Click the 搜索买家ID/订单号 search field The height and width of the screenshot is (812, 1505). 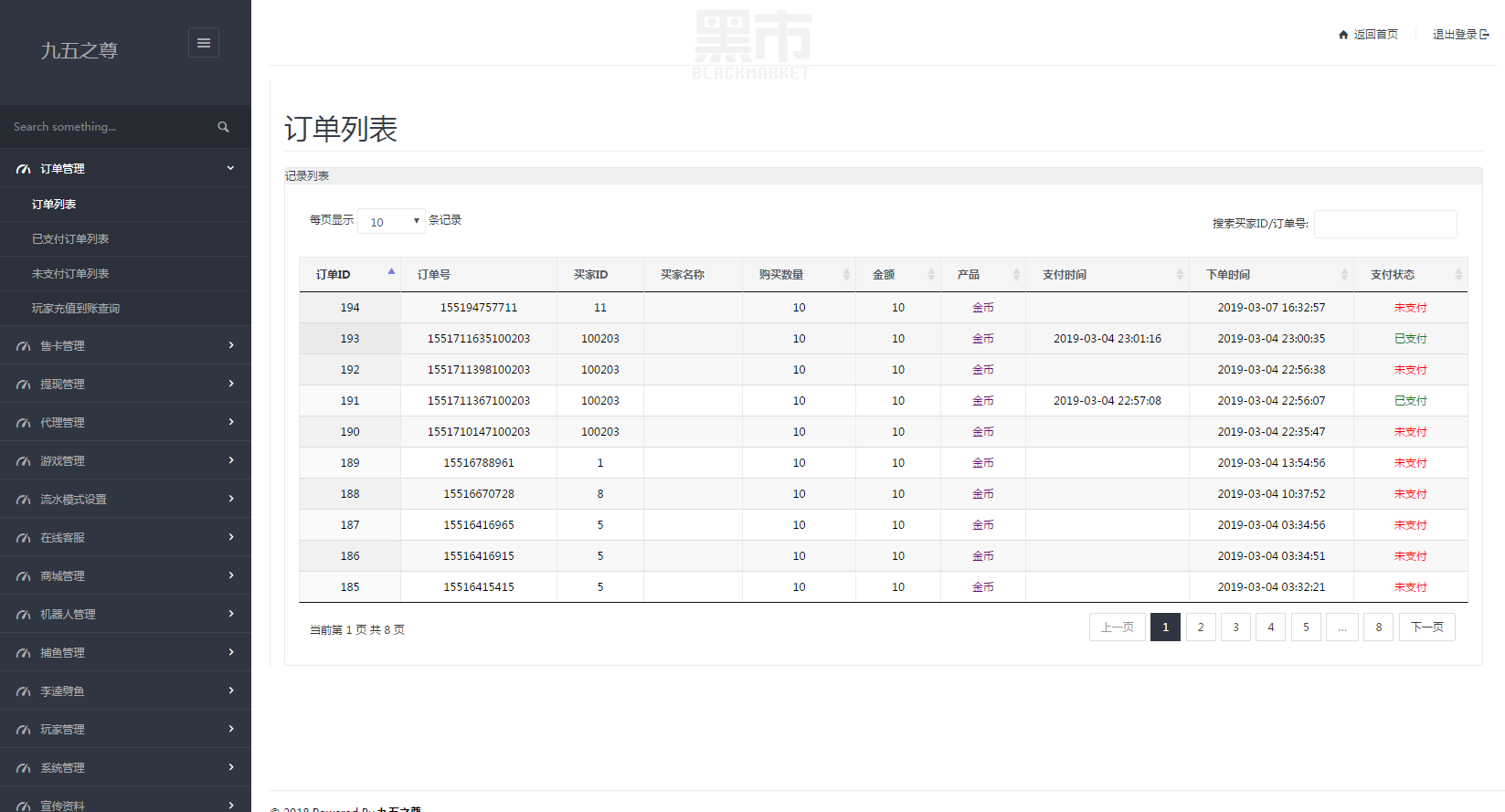point(1385,224)
